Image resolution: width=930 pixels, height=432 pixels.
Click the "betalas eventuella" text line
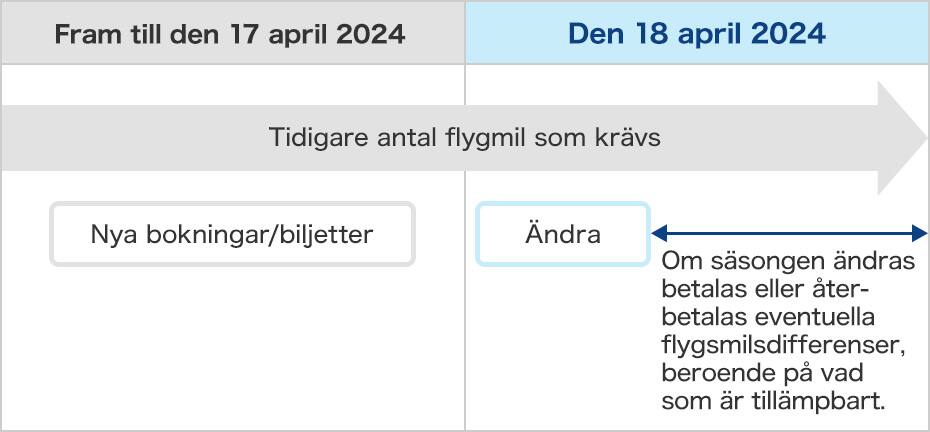point(769,319)
